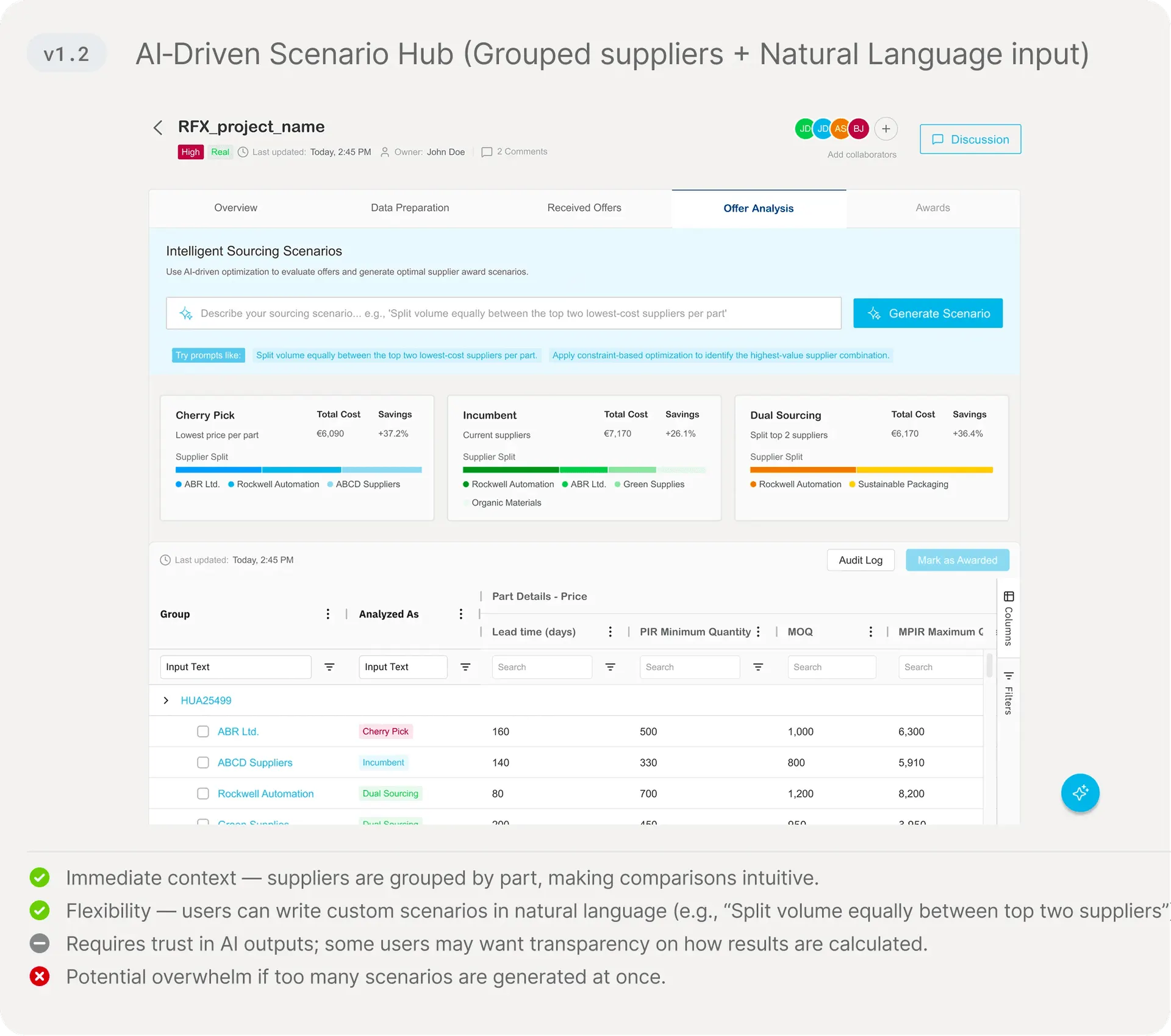This screenshot has width=1171, height=1036.
Task: Add a collaborator with the plus icon
Action: (886, 129)
